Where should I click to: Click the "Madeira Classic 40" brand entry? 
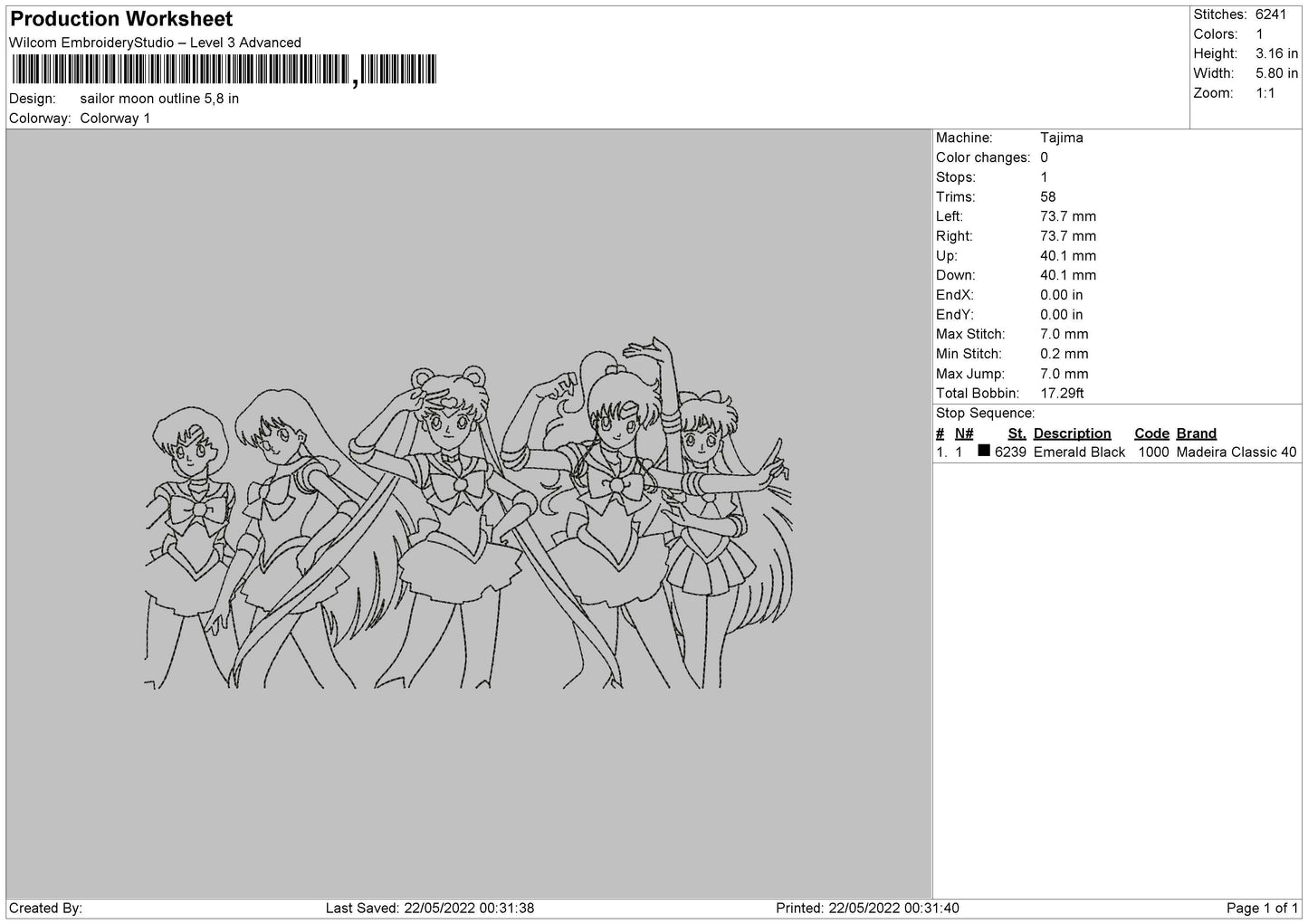point(1237,452)
